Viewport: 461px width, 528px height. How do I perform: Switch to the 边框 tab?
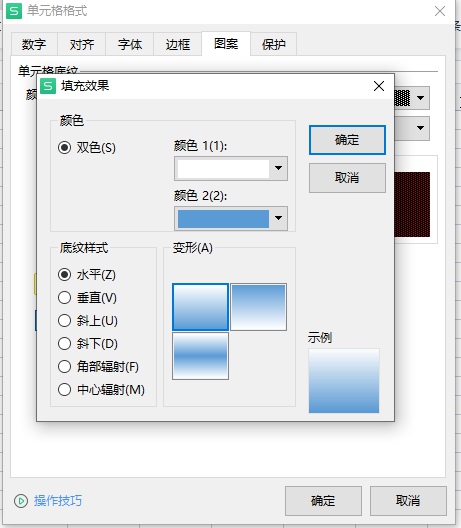[x=178, y=44]
